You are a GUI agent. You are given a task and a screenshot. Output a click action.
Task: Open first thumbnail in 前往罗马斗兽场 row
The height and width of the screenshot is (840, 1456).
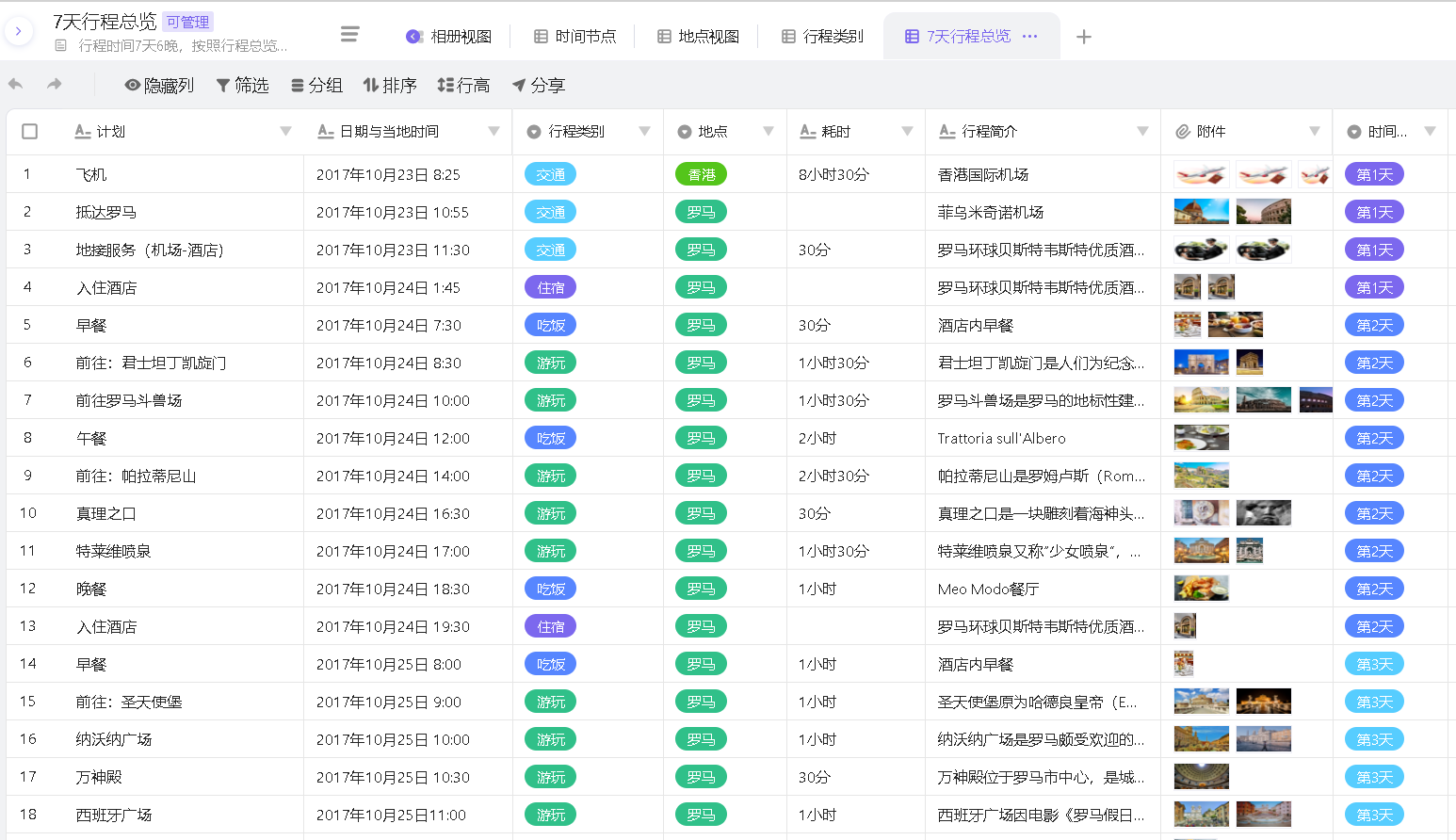pyautogui.click(x=1202, y=400)
